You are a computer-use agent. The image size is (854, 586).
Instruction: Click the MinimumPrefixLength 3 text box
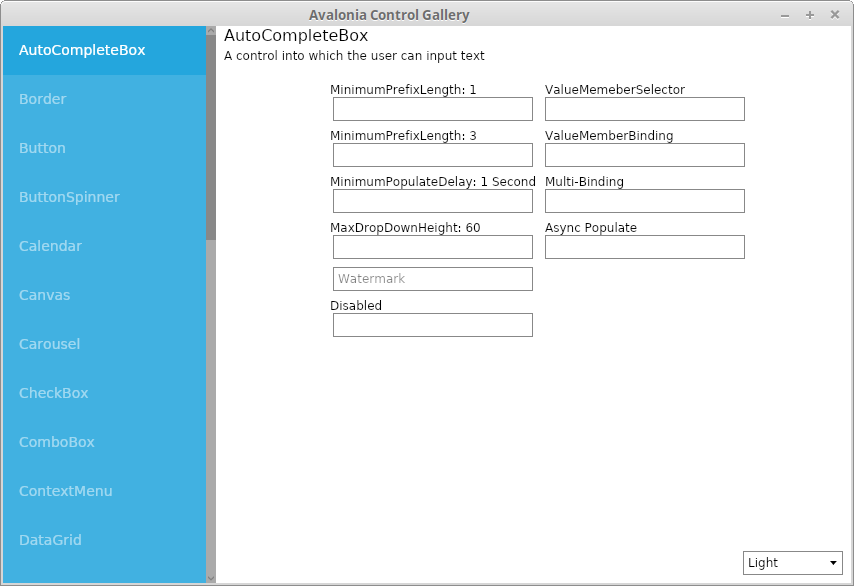click(x=432, y=155)
